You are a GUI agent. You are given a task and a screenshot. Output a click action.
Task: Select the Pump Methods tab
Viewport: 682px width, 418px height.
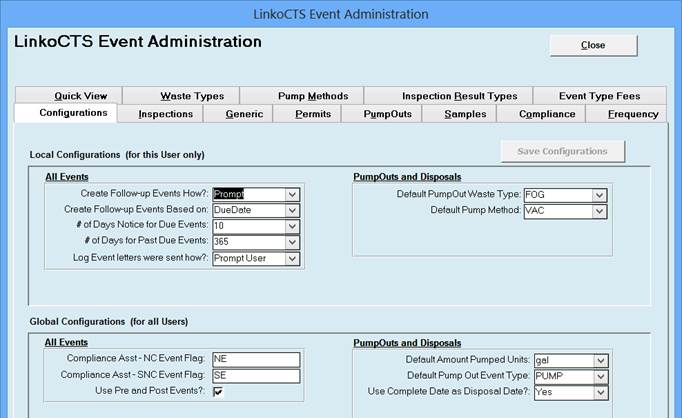coord(312,96)
